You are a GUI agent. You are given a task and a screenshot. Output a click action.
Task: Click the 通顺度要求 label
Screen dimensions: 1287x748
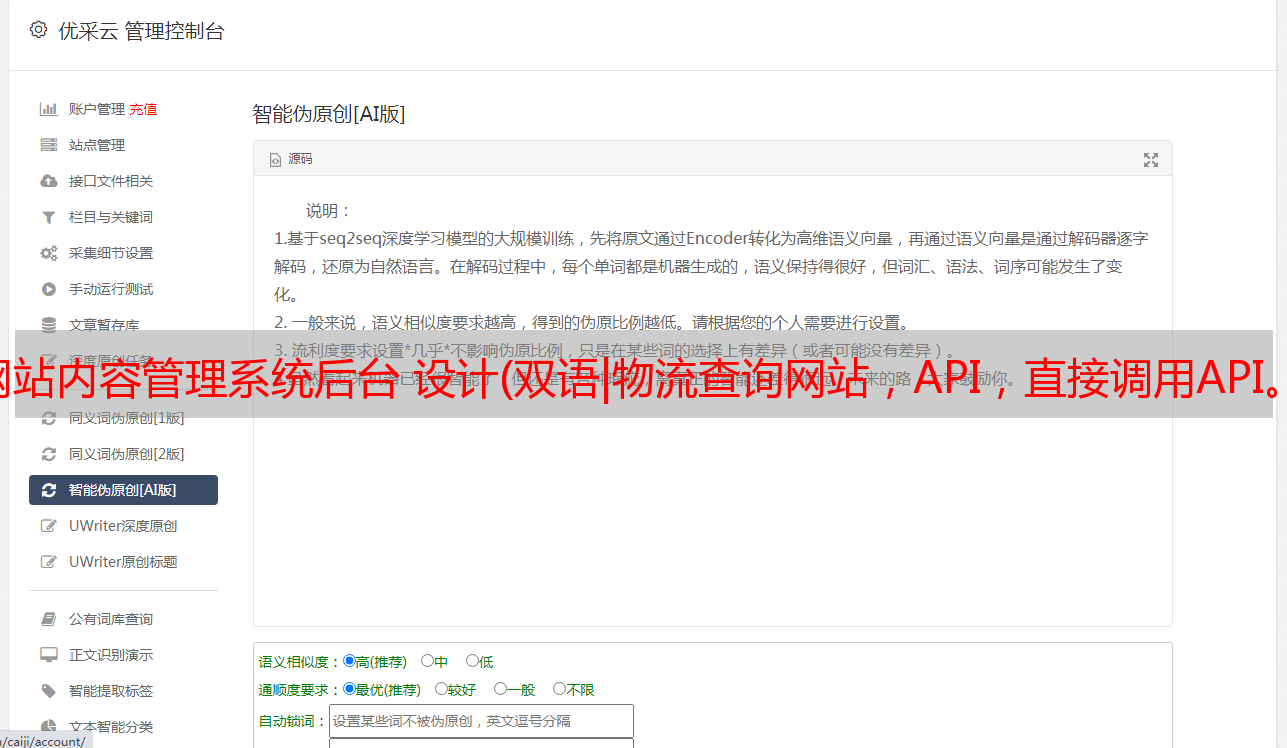300,690
